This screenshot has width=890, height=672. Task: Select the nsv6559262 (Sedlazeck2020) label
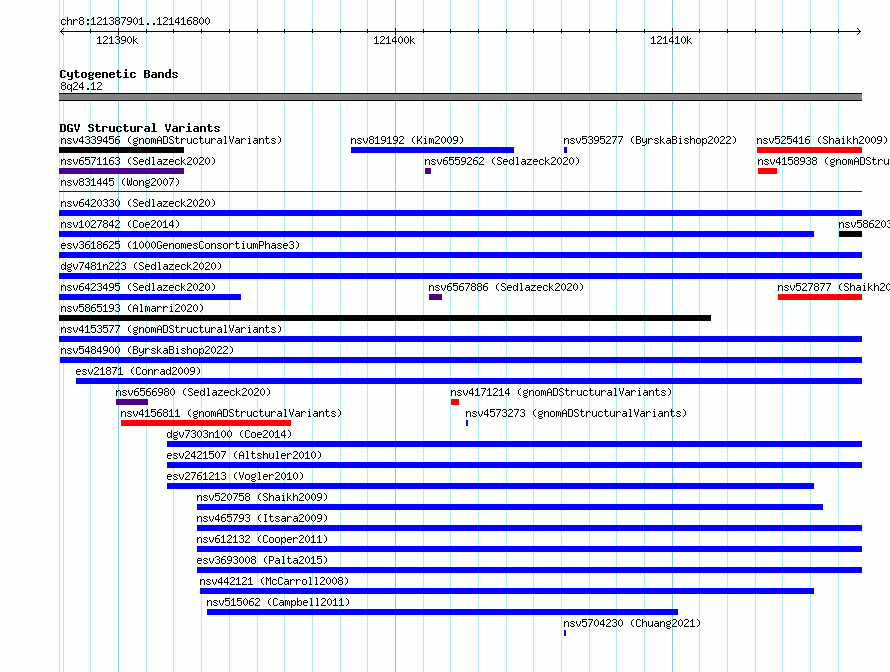pos(502,161)
